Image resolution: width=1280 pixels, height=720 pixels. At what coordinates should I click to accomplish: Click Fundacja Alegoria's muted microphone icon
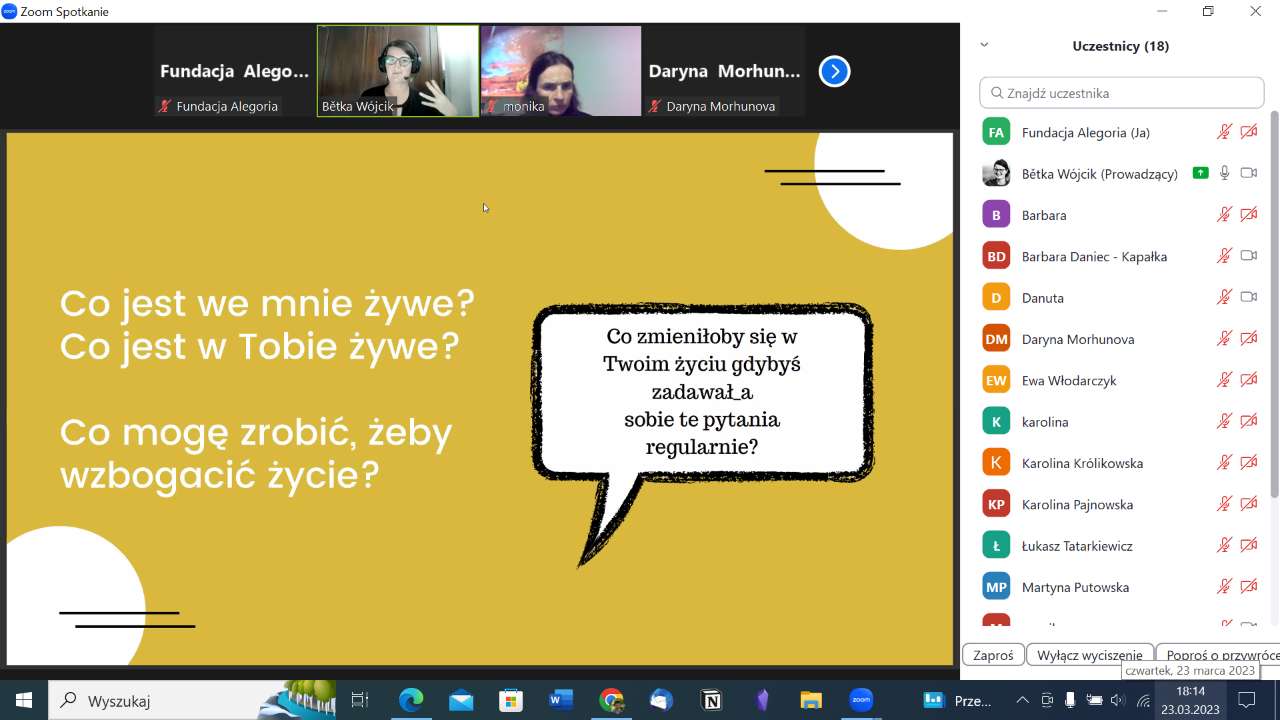click(x=1224, y=132)
